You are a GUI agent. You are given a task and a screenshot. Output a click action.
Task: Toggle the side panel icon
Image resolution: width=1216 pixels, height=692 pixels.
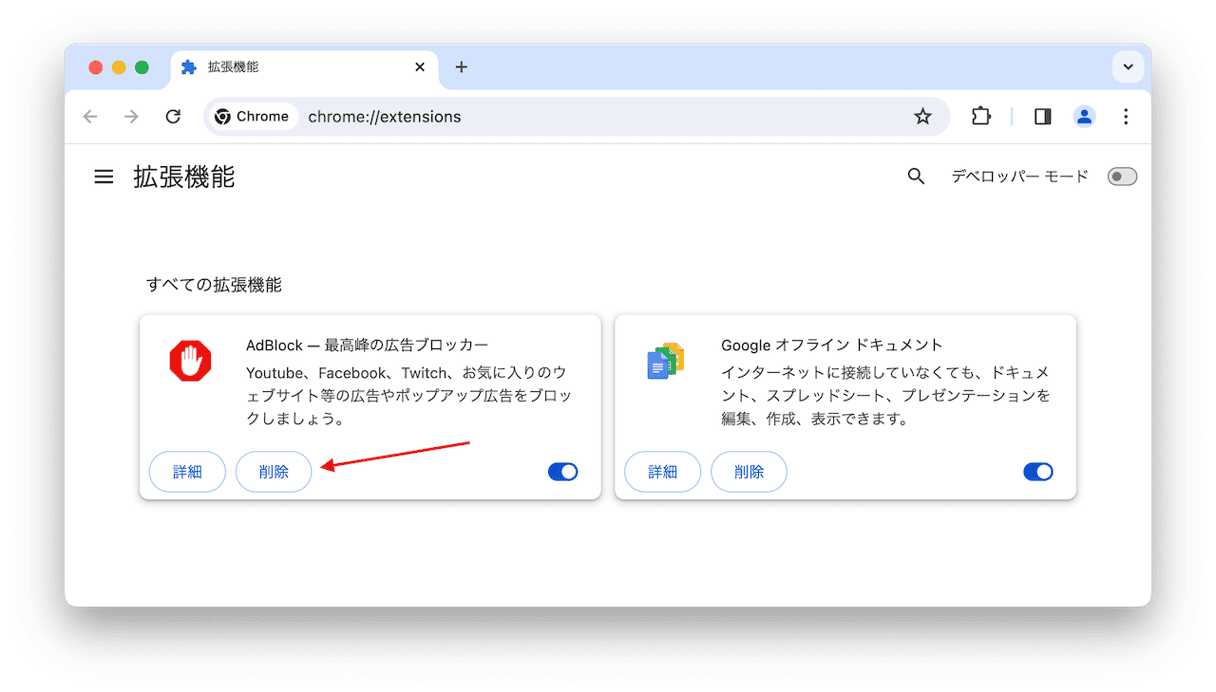point(1042,117)
